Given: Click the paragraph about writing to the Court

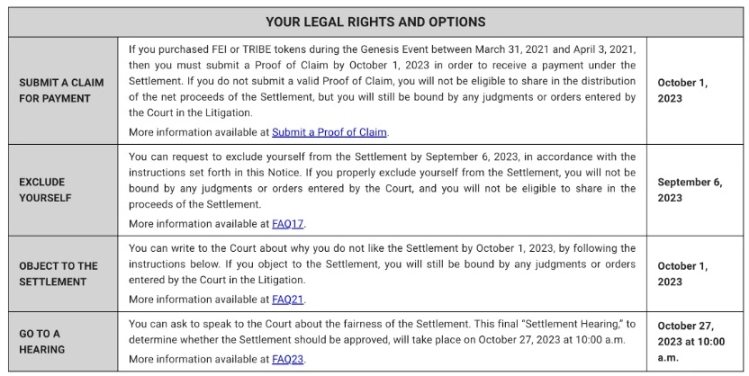Looking at the screenshot, I should (x=382, y=264).
